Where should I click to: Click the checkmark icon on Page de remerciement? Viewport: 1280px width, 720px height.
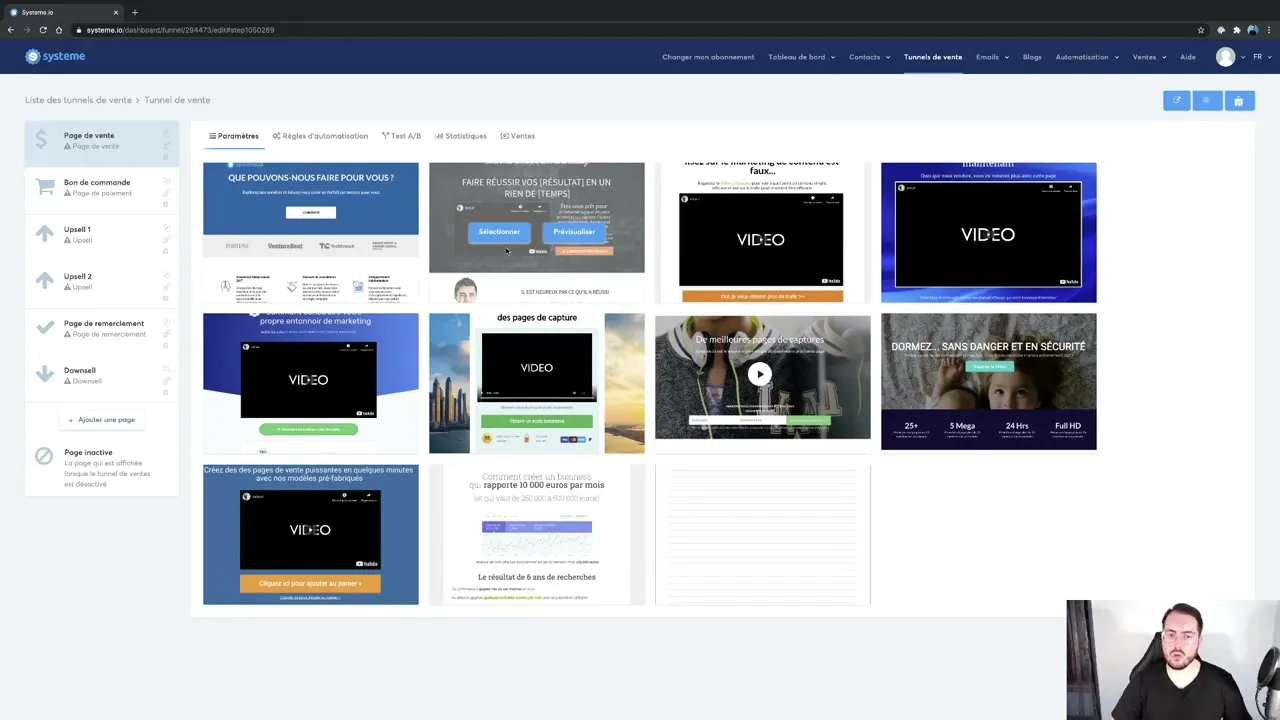pyautogui.click(x=44, y=328)
